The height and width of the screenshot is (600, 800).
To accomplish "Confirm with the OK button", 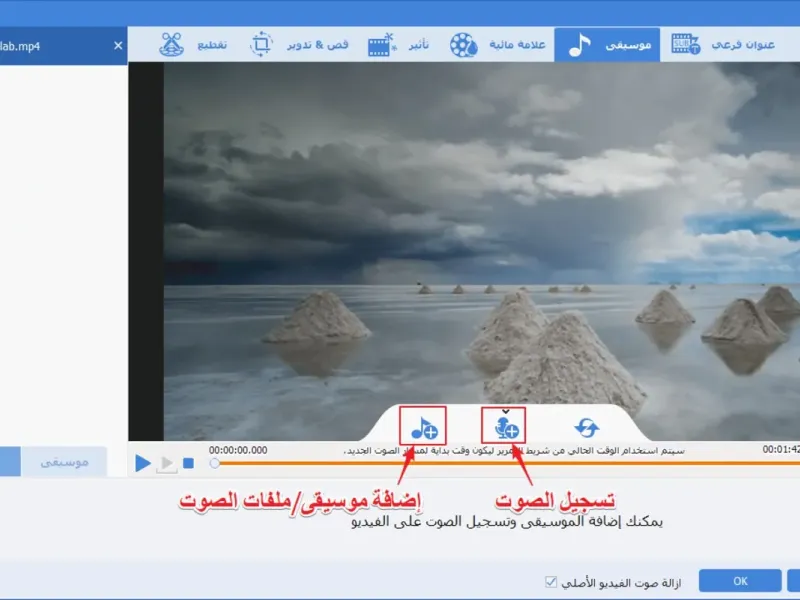I will [x=740, y=581].
